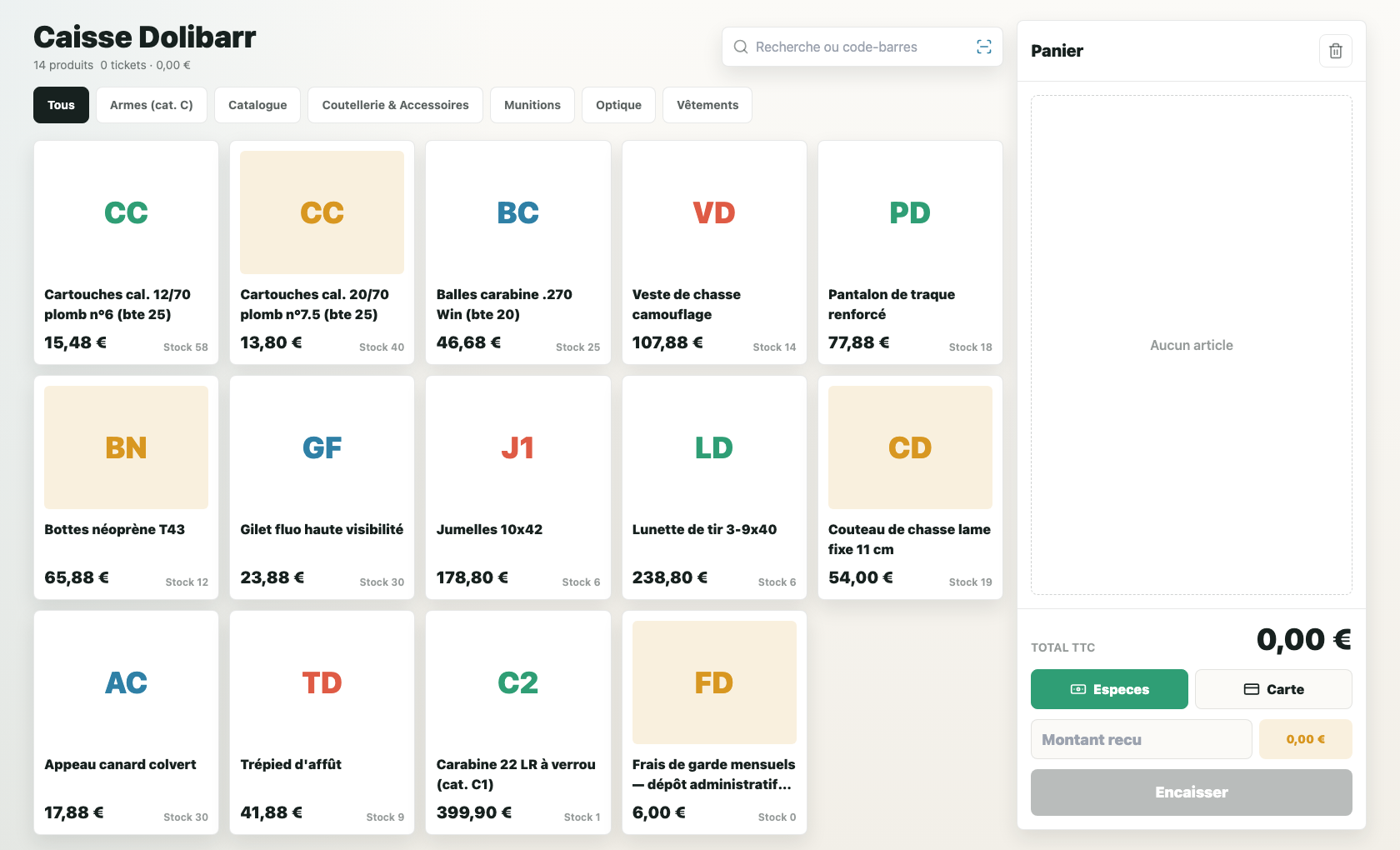Click the TOTAL TTC label

(x=1062, y=647)
